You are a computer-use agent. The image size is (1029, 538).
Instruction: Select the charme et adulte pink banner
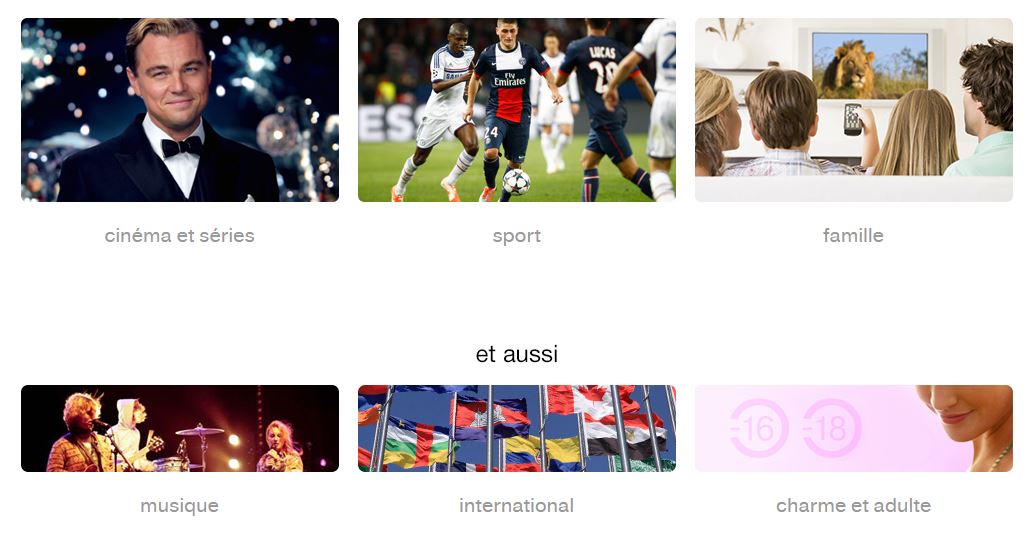point(854,428)
